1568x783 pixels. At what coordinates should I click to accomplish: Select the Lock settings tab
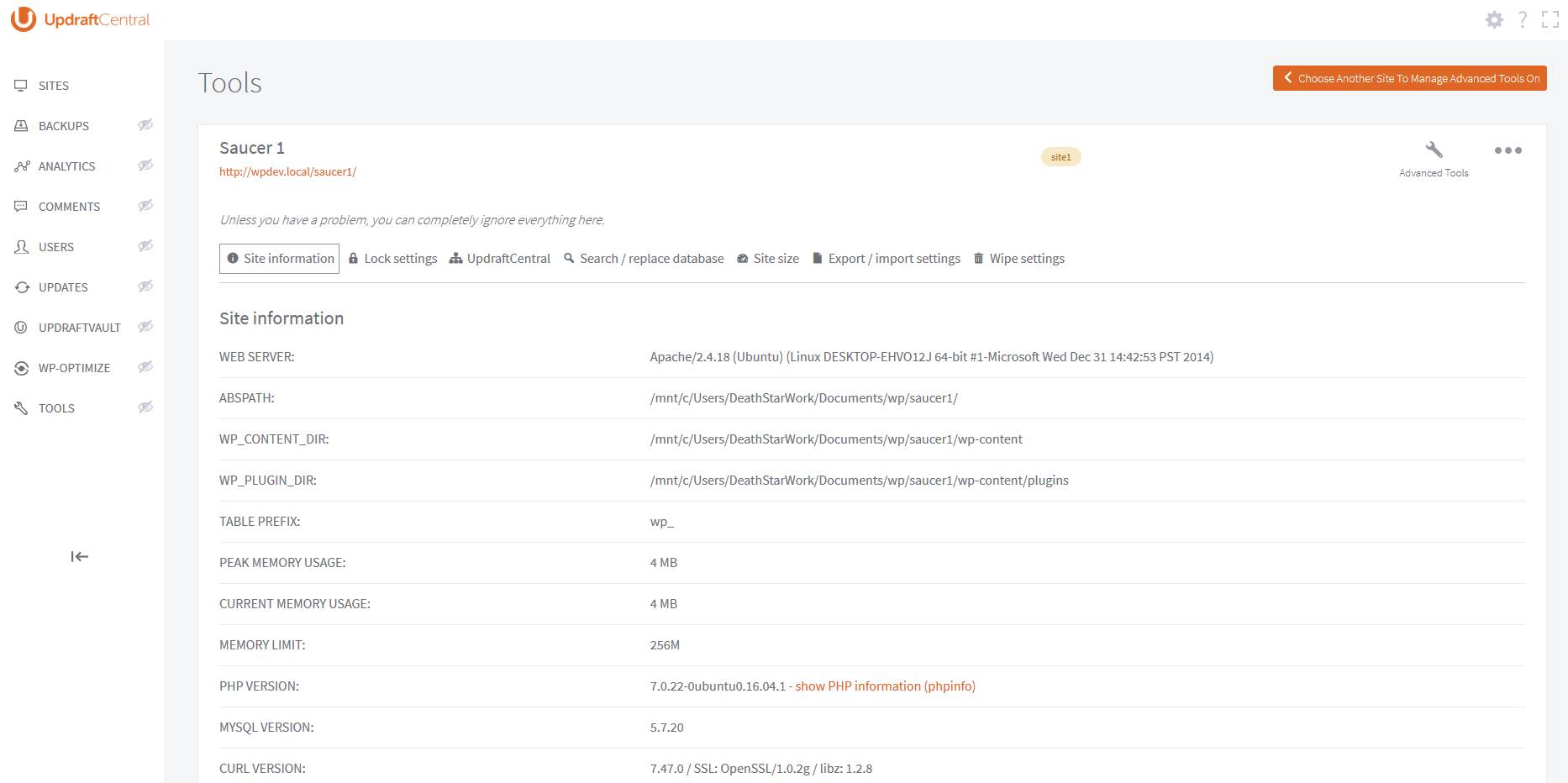coord(392,259)
